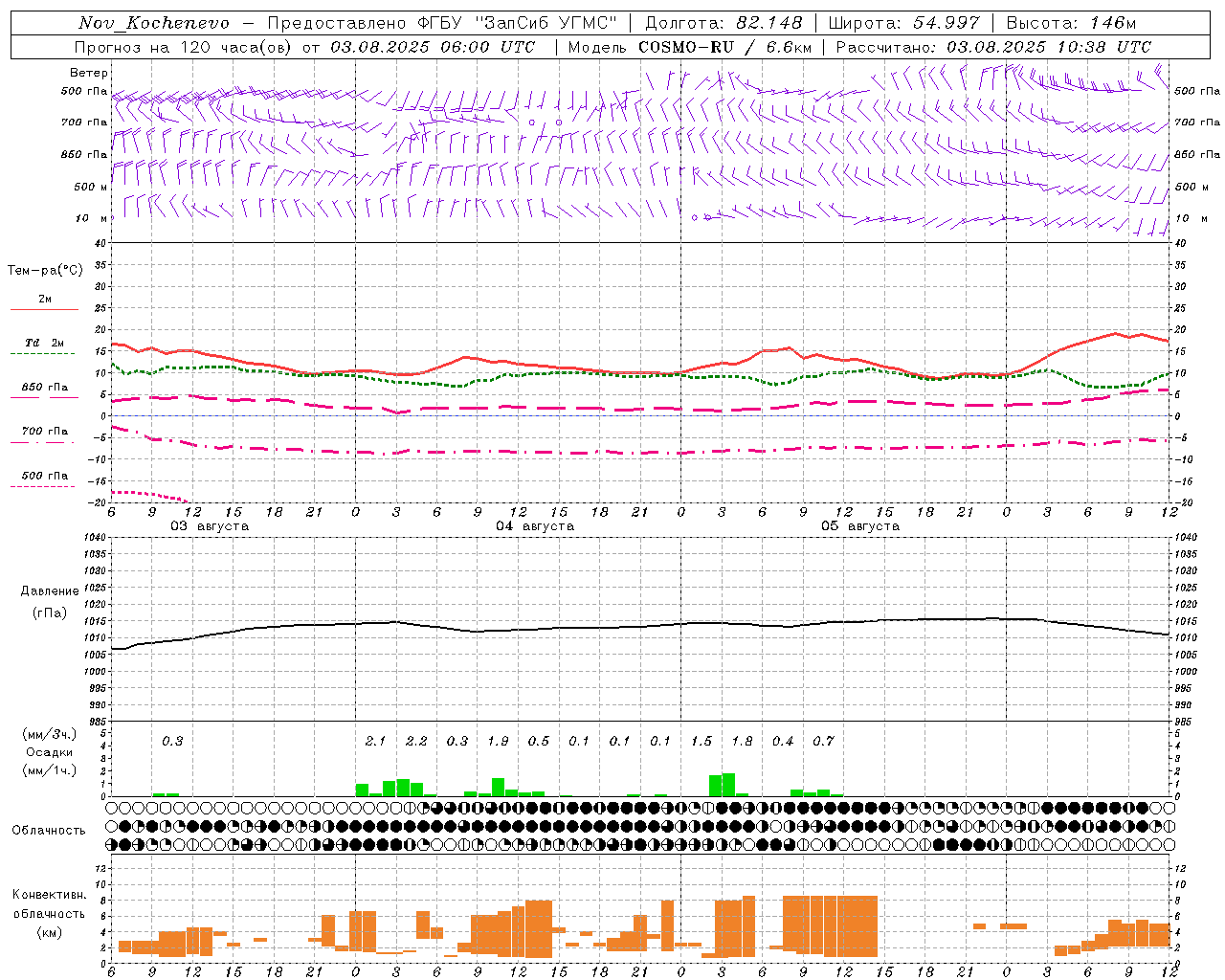
Task: Click the model name COSMO-RU
Action: tap(686, 47)
